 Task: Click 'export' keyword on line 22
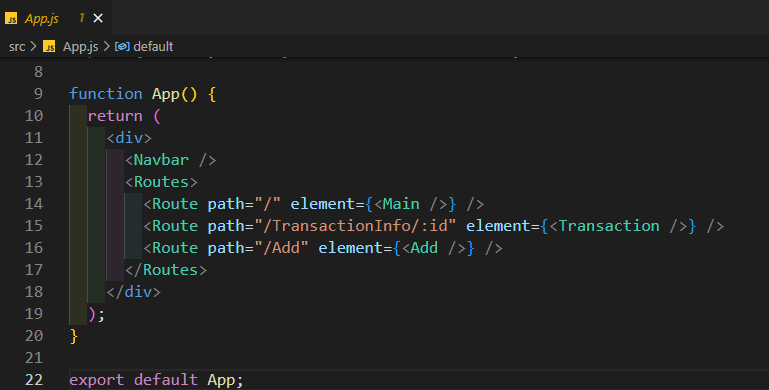pos(97,380)
